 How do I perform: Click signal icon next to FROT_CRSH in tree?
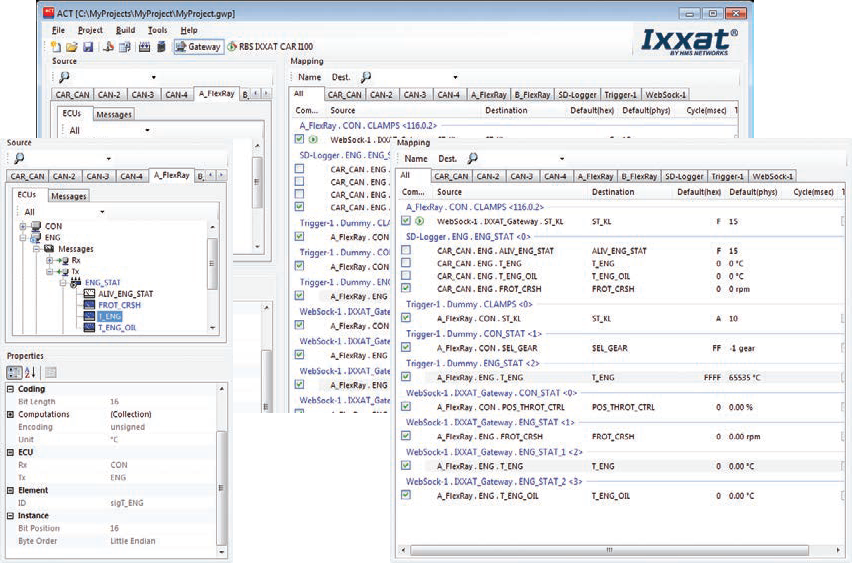(89, 305)
